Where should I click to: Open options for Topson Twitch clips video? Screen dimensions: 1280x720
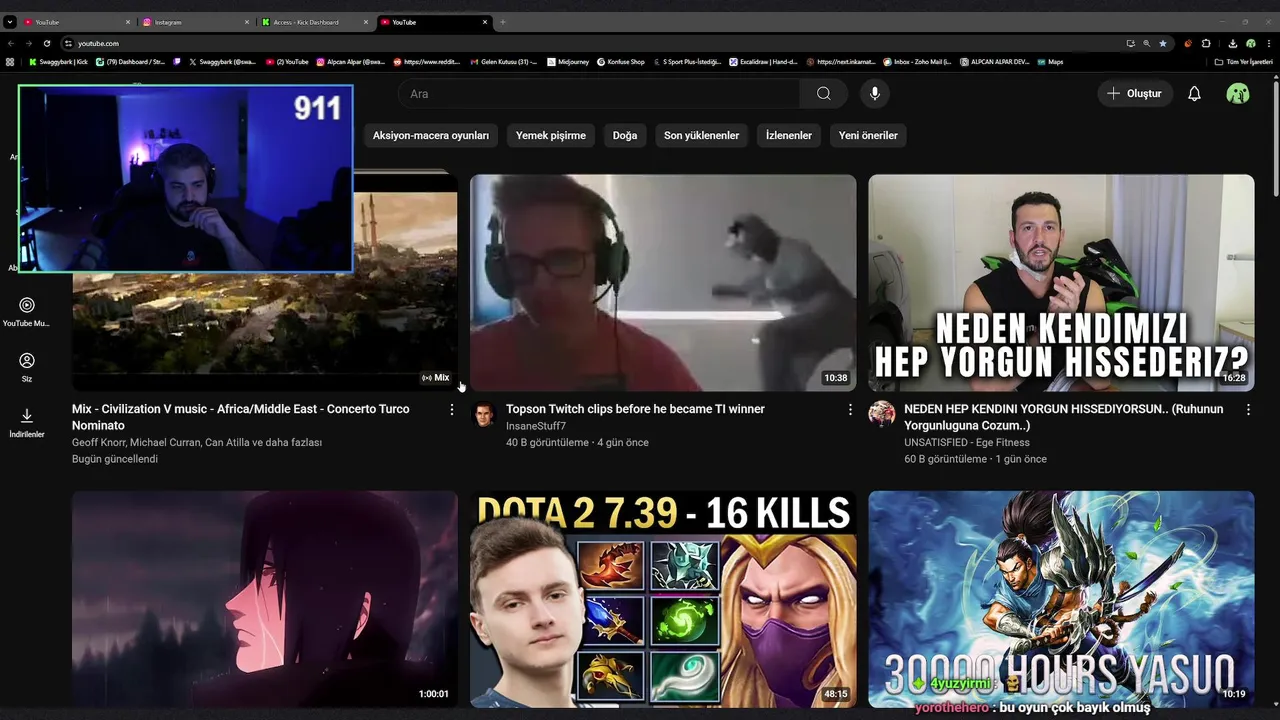[850, 410]
